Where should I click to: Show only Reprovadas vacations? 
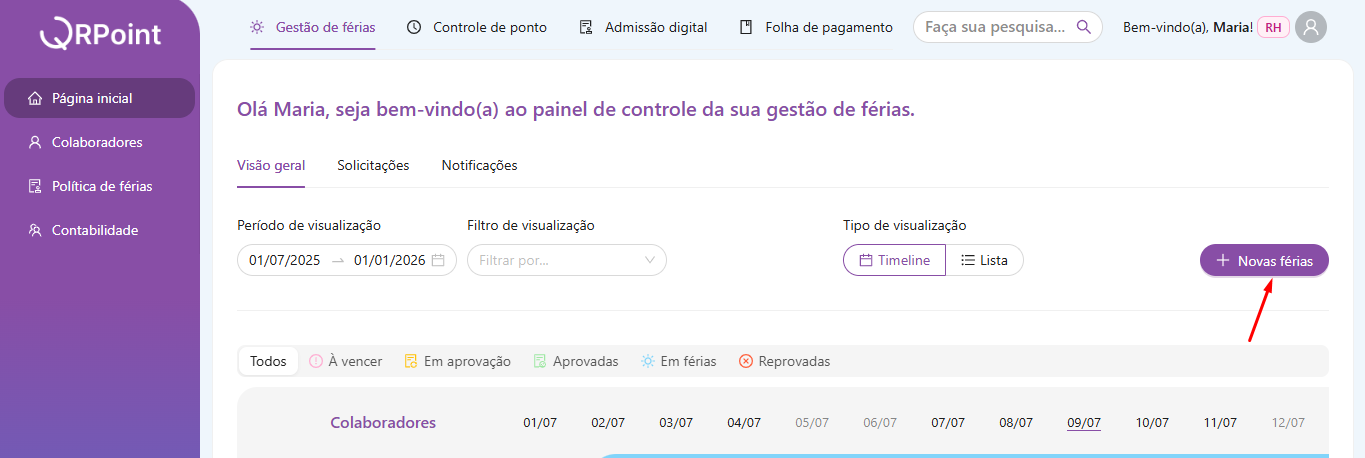pyautogui.click(x=784, y=361)
